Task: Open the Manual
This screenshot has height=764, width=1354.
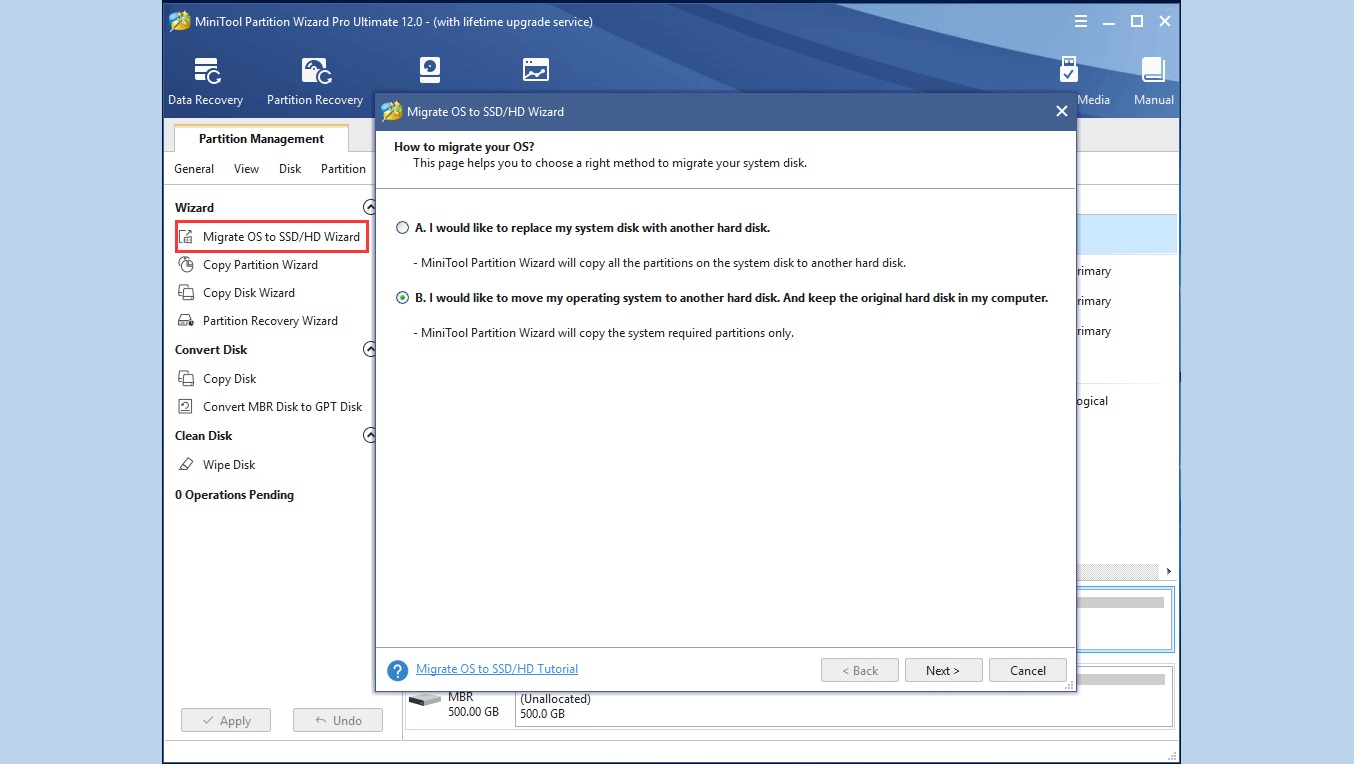Action: click(x=1153, y=82)
